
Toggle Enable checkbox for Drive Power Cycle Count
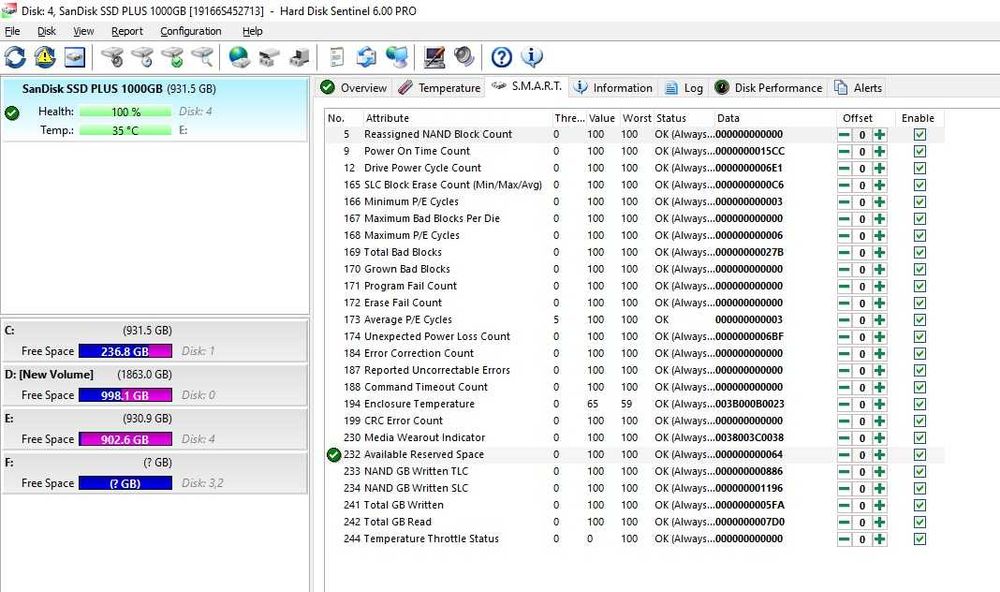(x=920, y=168)
